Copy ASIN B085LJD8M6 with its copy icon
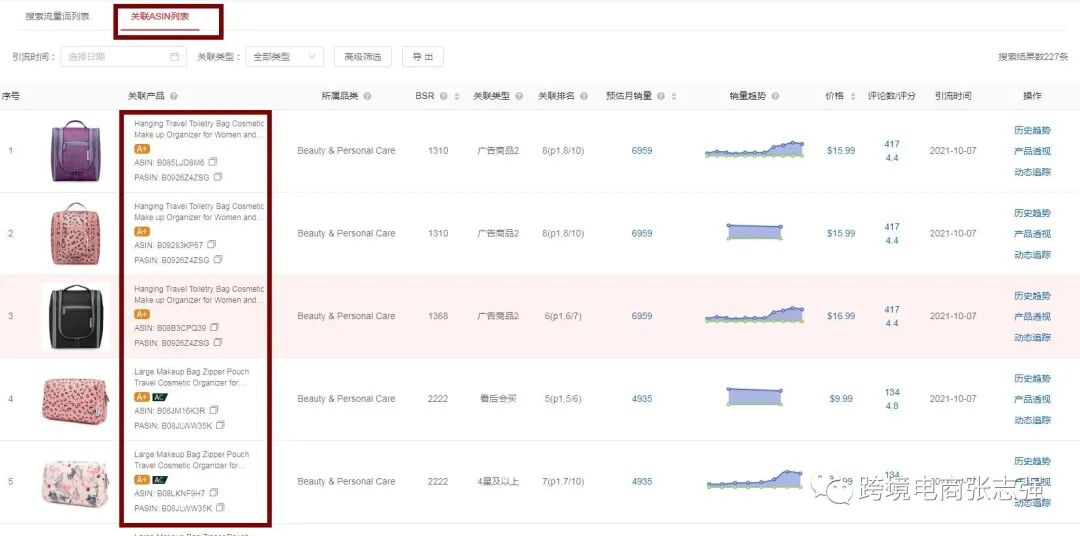 pyautogui.click(x=213, y=162)
